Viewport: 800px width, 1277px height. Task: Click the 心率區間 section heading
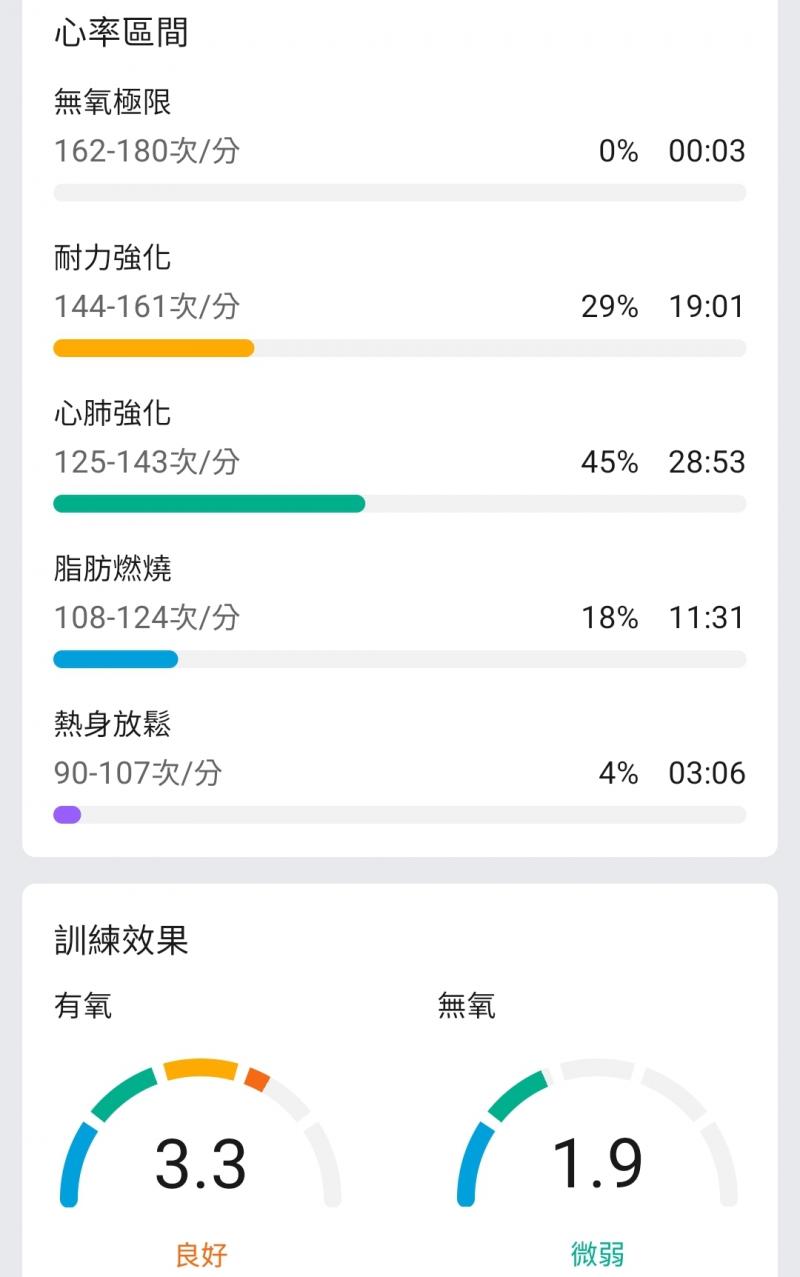[x=120, y=33]
